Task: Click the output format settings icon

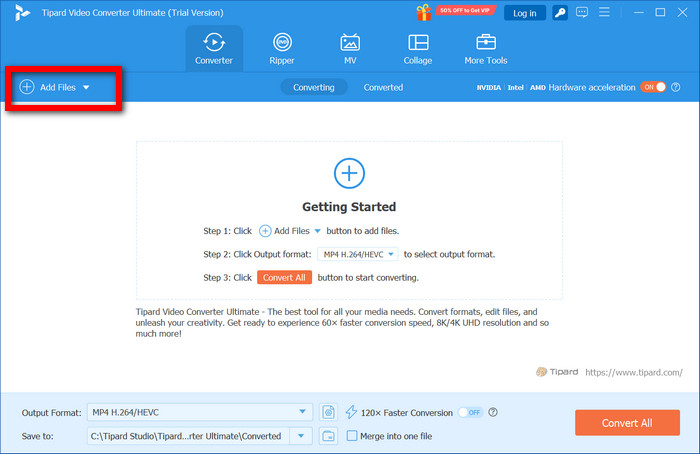Action: pyautogui.click(x=329, y=412)
